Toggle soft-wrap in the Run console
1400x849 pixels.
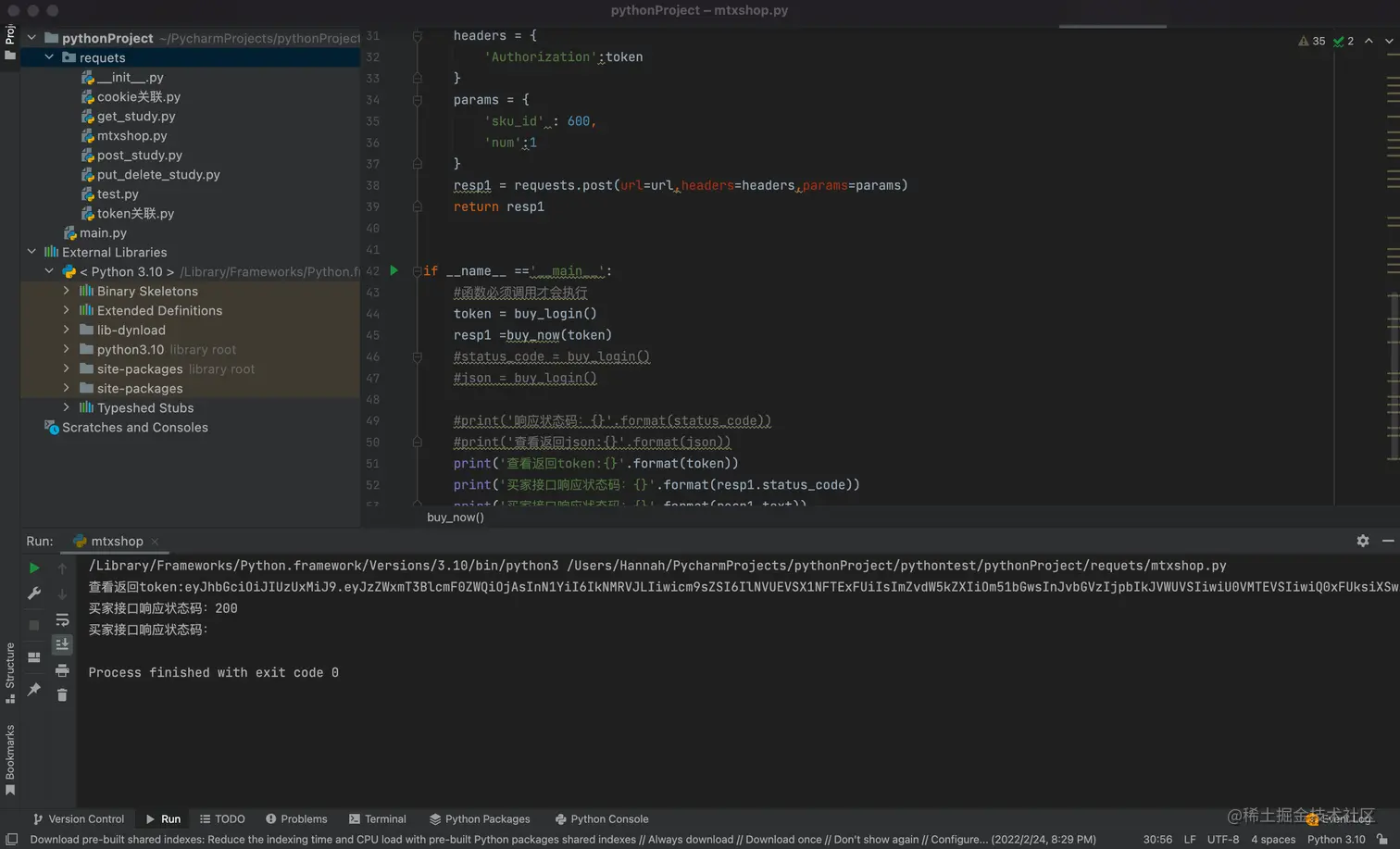coord(62,619)
